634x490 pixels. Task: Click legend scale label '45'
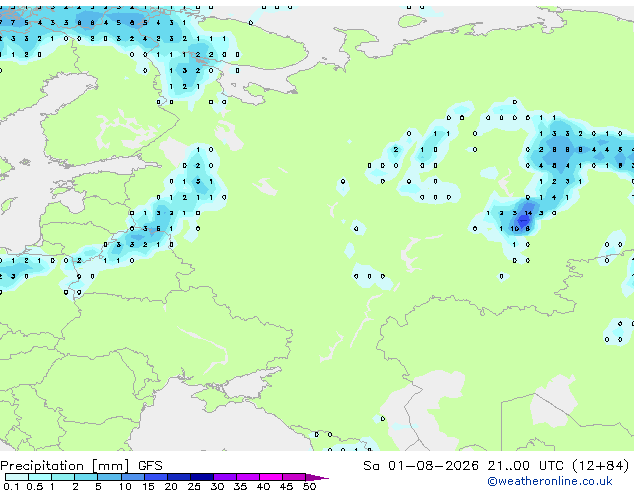pyautogui.click(x=286, y=486)
